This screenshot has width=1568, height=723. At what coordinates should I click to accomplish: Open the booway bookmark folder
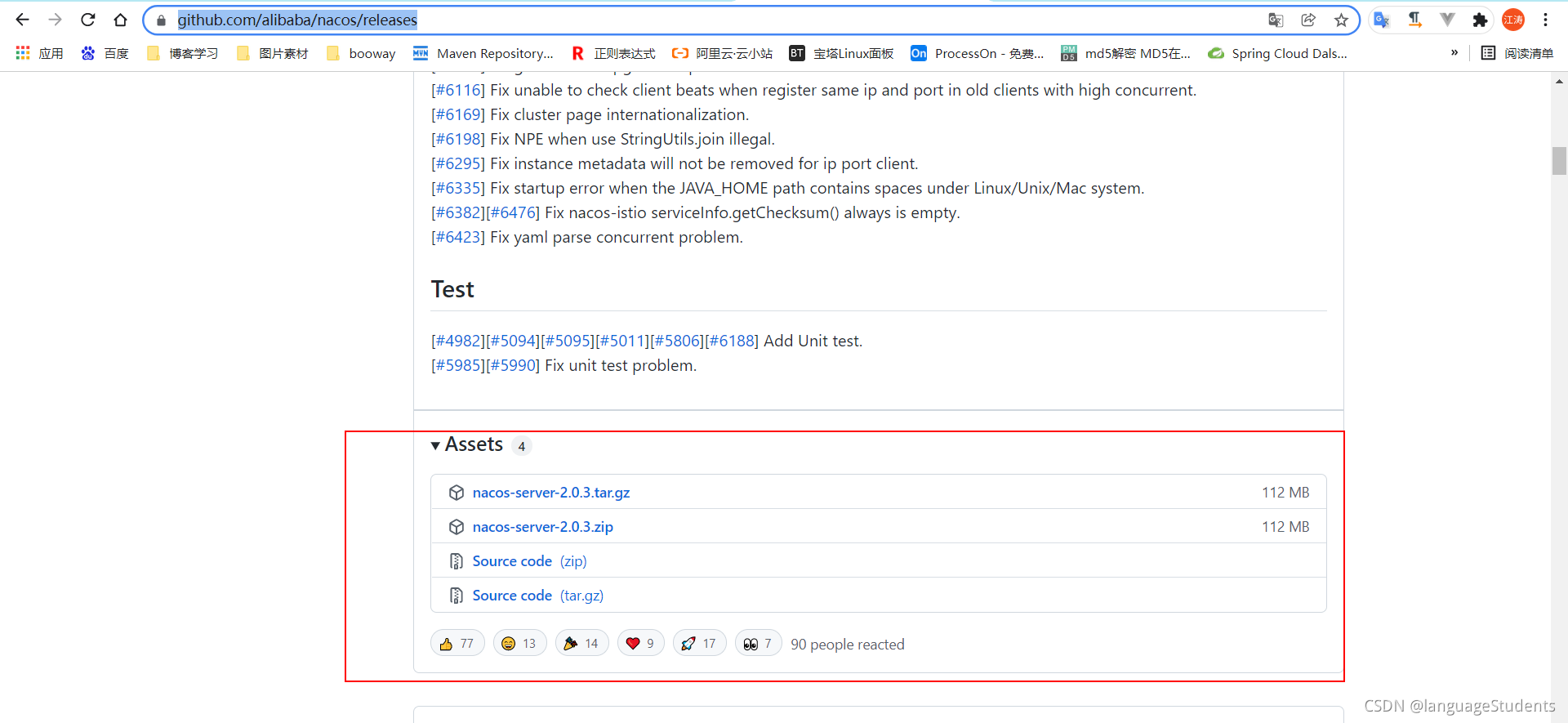(x=361, y=53)
